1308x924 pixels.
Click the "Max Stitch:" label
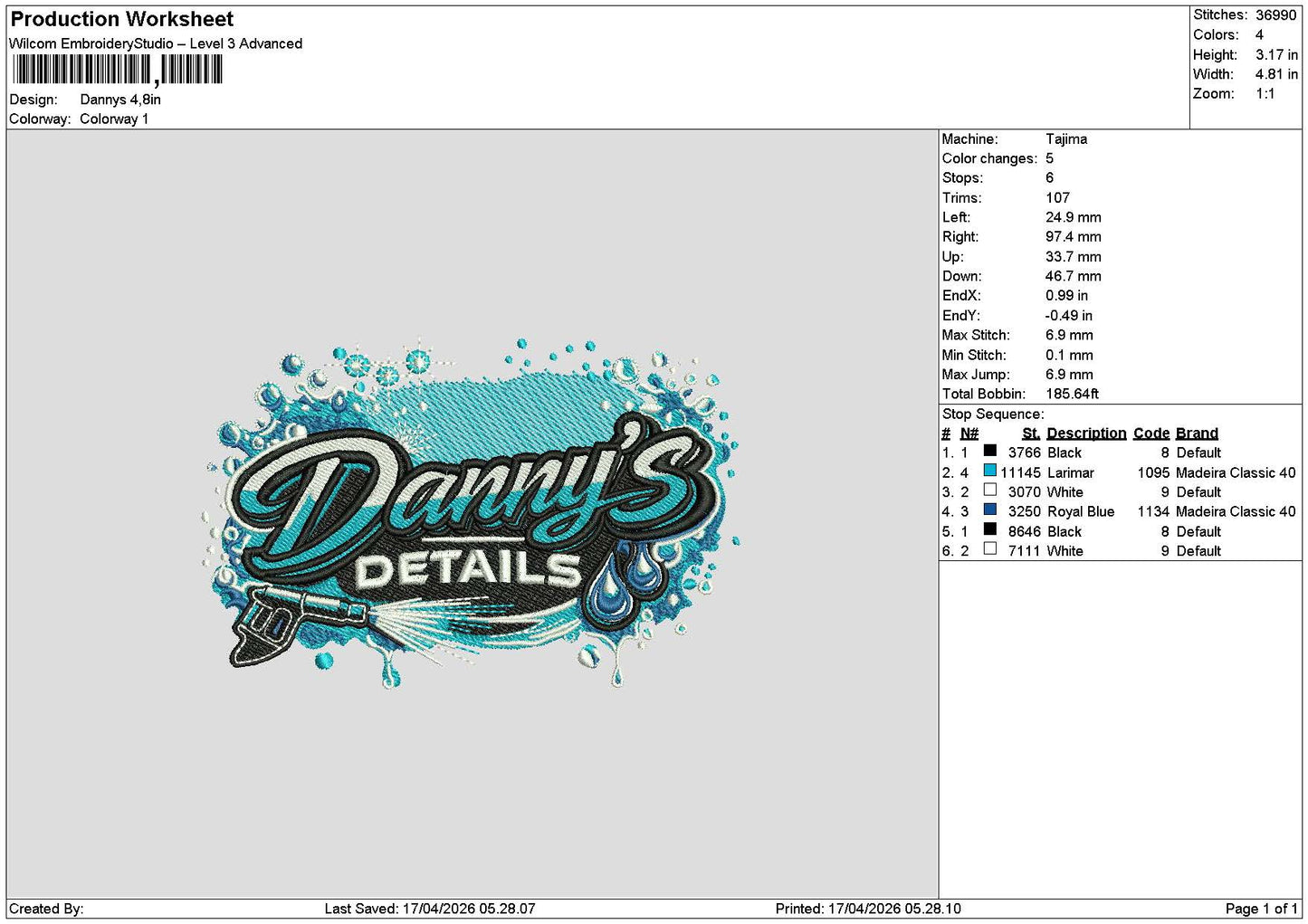[976, 335]
